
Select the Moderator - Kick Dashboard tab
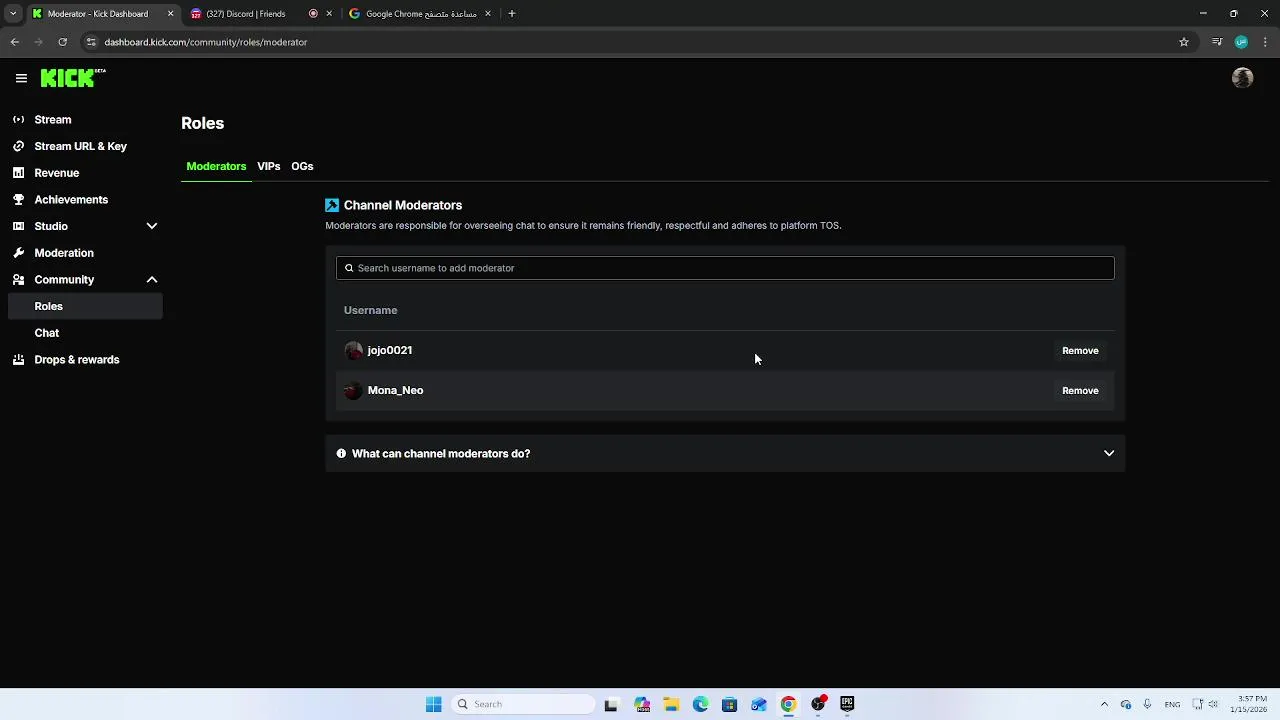[102, 14]
